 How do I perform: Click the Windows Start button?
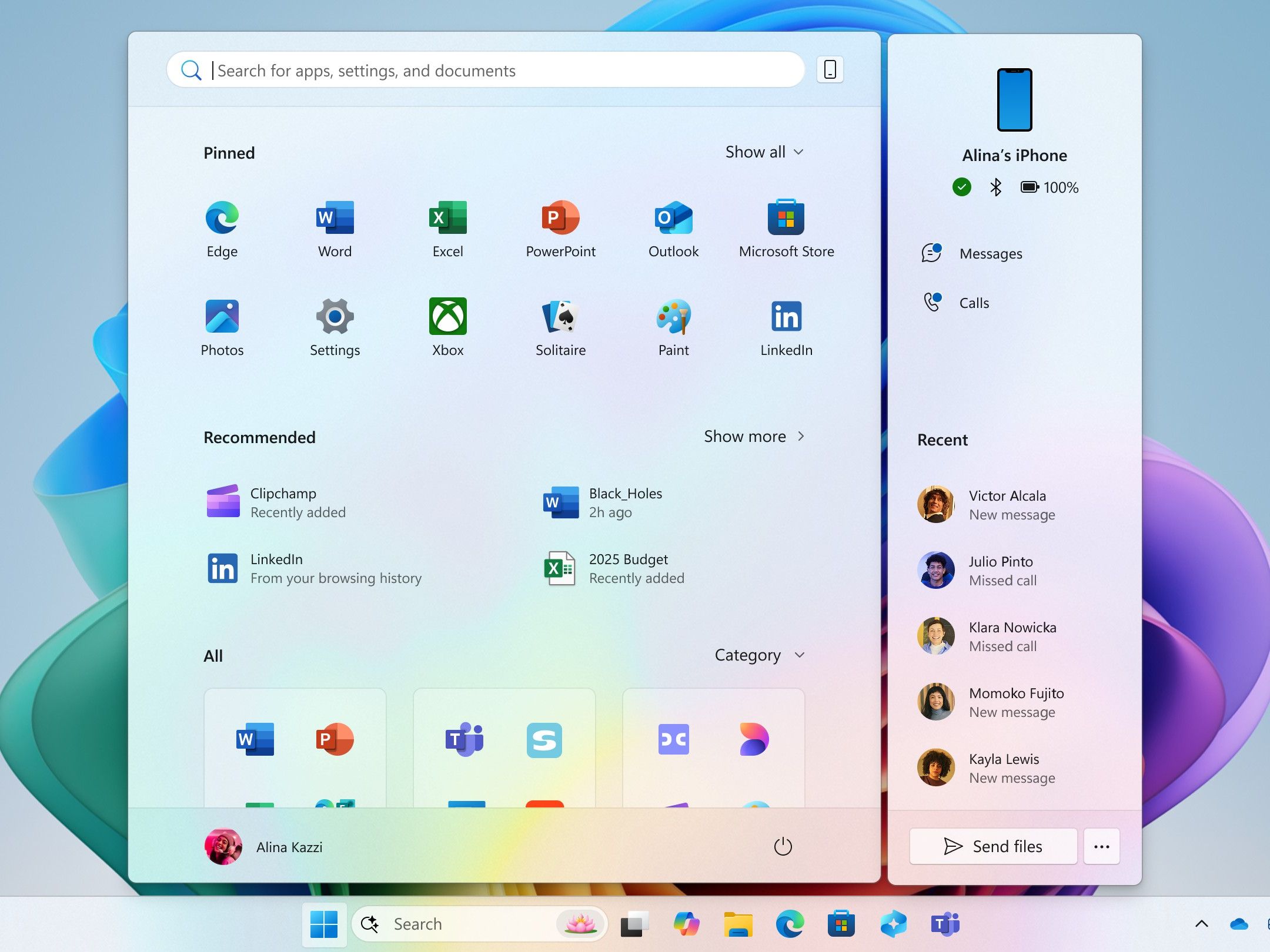pos(324,924)
